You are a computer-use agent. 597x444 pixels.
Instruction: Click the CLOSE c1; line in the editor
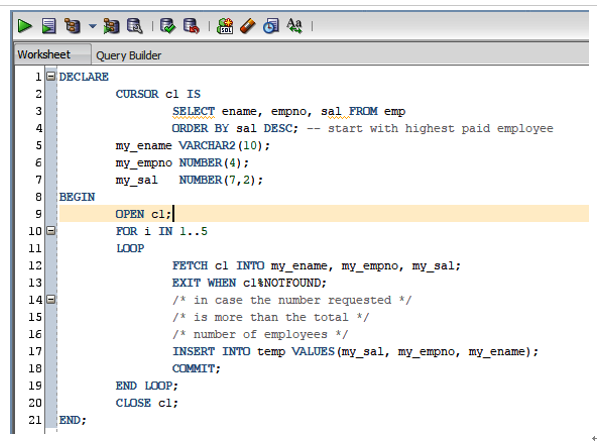coord(147,403)
